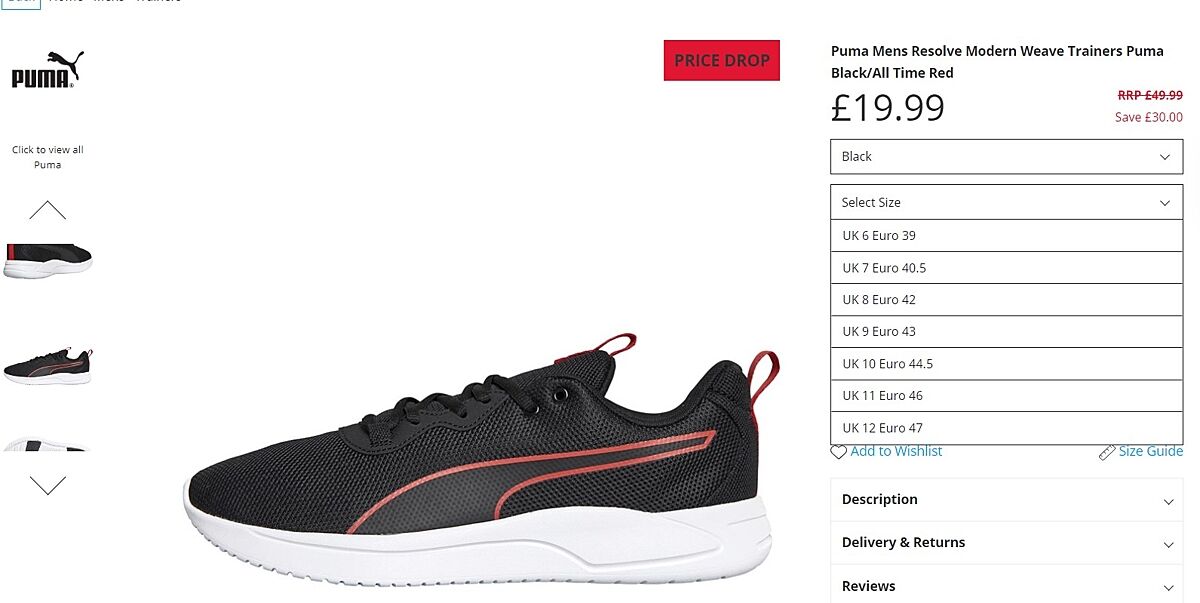Click the size guide ruler icon
The height and width of the screenshot is (603, 1200).
tap(1107, 452)
